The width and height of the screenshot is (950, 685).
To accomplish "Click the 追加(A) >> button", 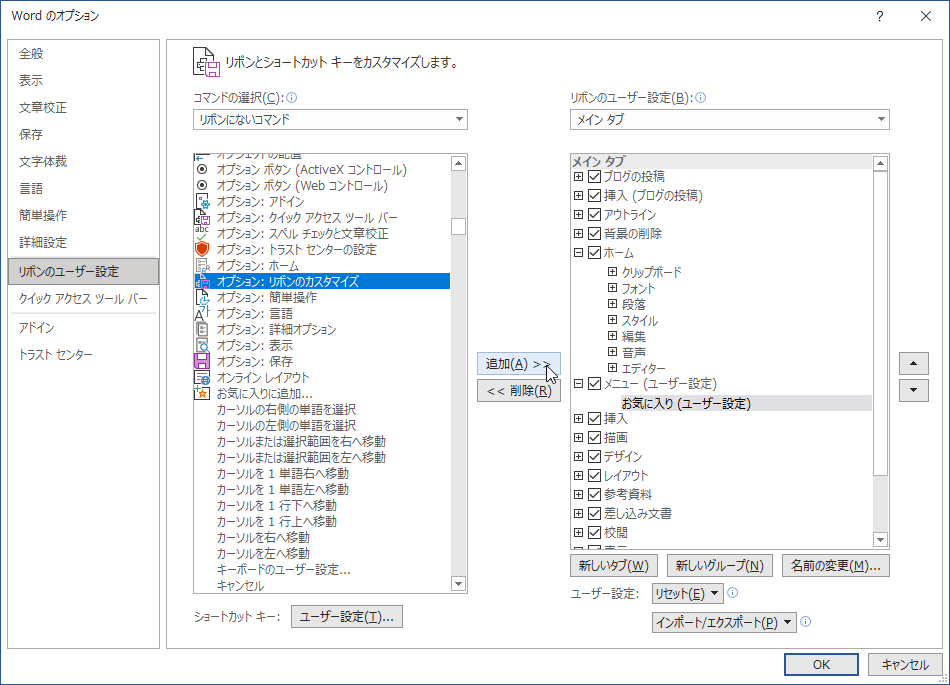I will pyautogui.click(x=519, y=363).
